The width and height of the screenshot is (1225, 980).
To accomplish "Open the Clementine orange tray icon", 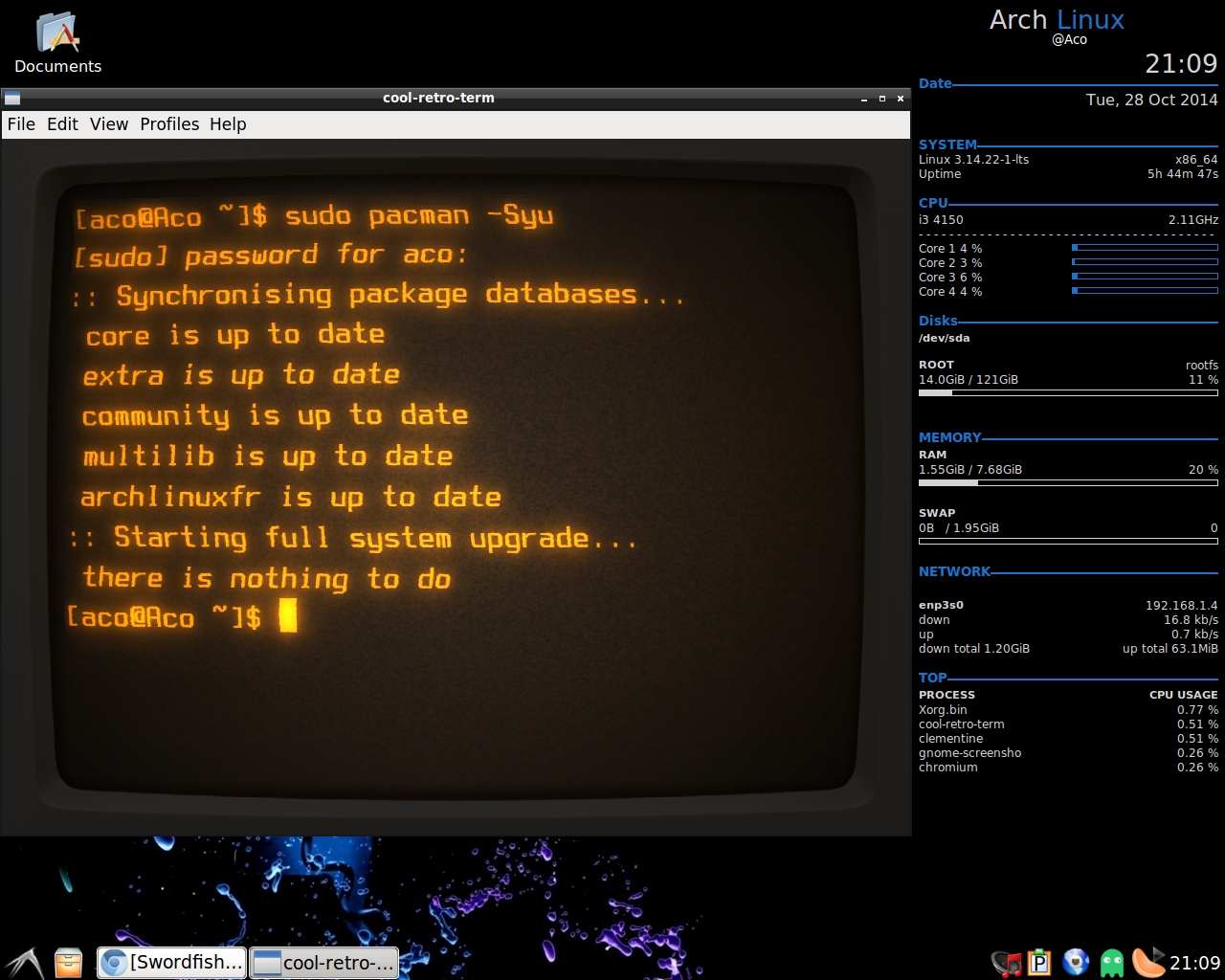I will (1147, 962).
